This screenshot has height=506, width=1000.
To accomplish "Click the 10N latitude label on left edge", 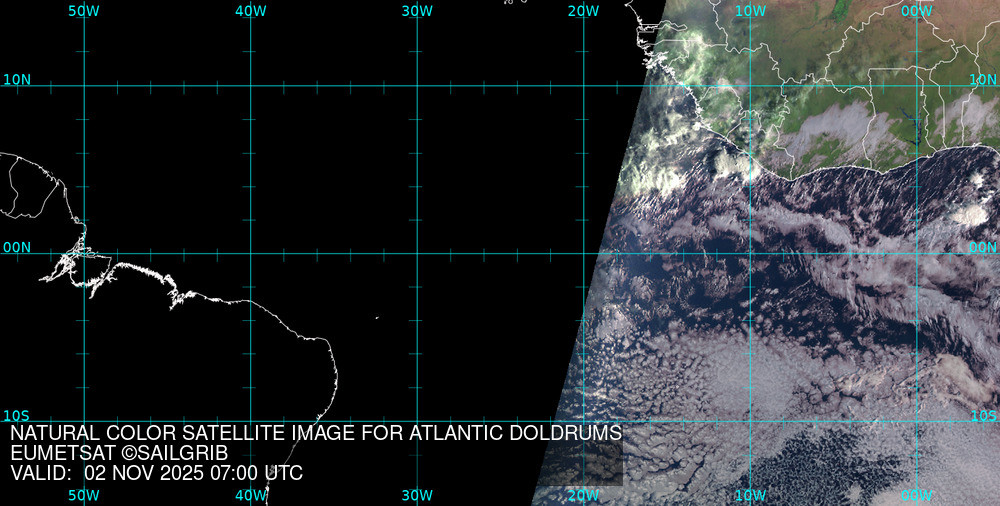I will [17, 79].
